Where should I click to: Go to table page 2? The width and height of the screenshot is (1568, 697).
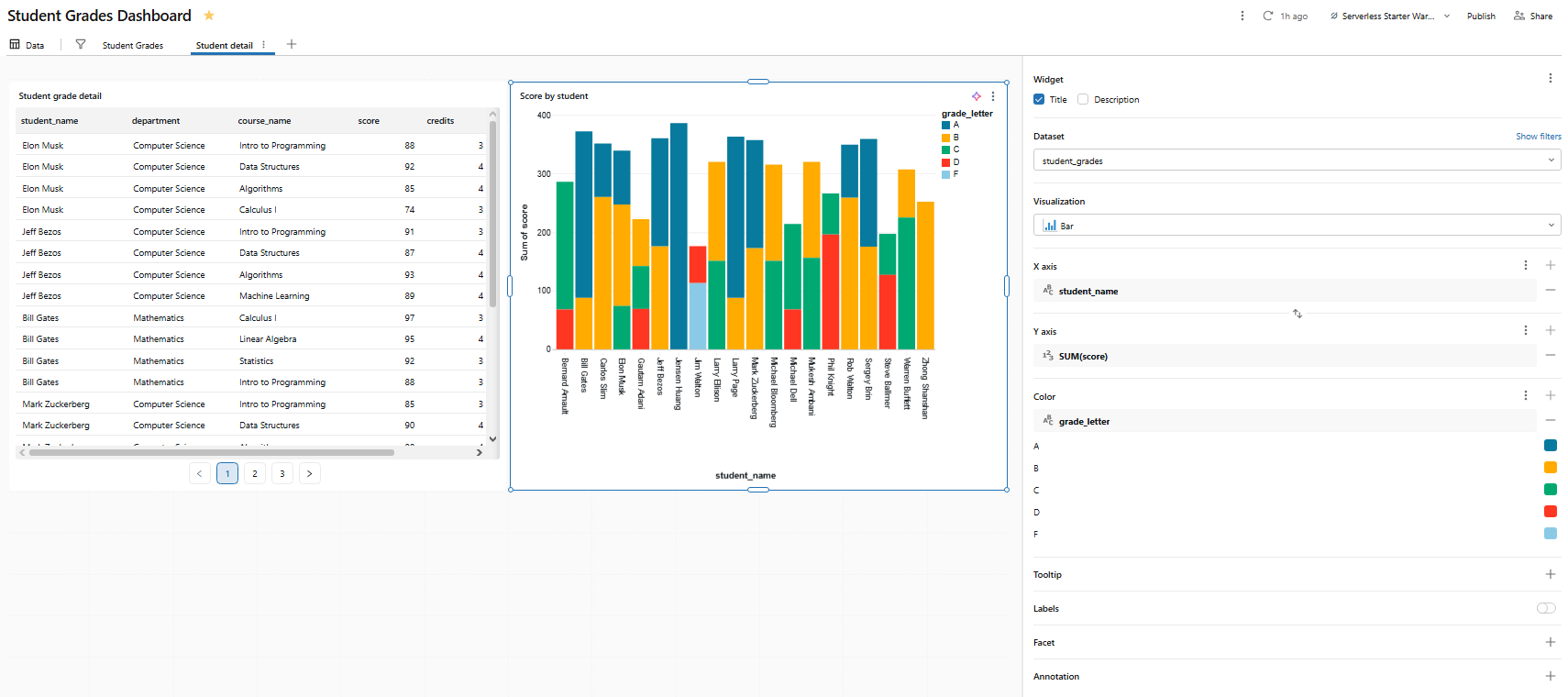255,473
